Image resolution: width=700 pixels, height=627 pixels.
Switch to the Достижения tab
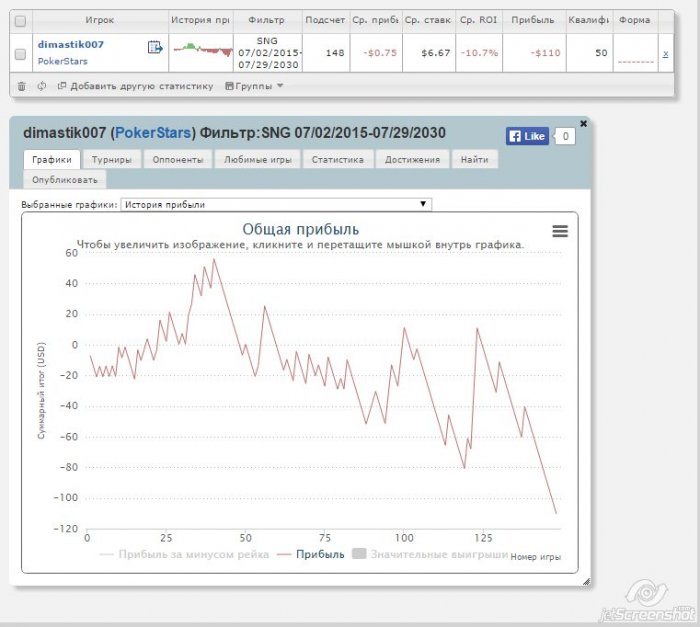point(412,159)
